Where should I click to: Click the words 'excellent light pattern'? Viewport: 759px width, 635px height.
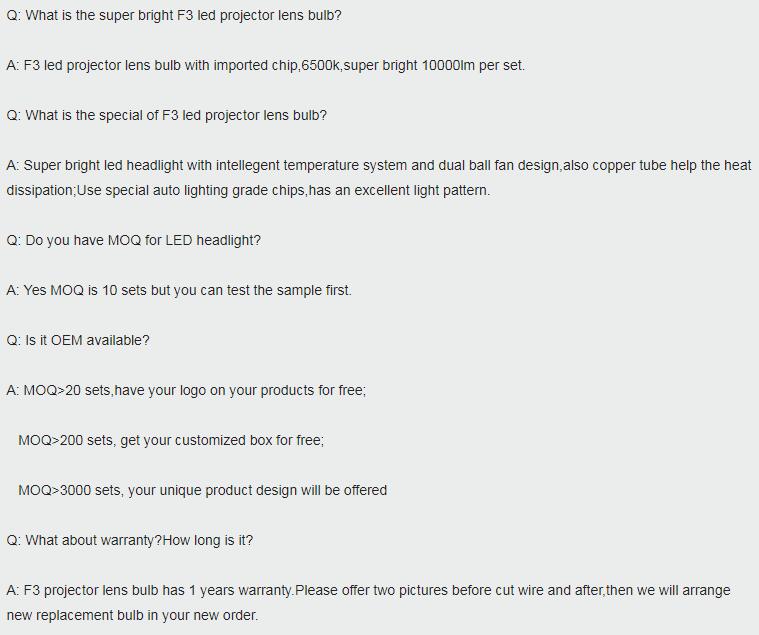[421, 191]
